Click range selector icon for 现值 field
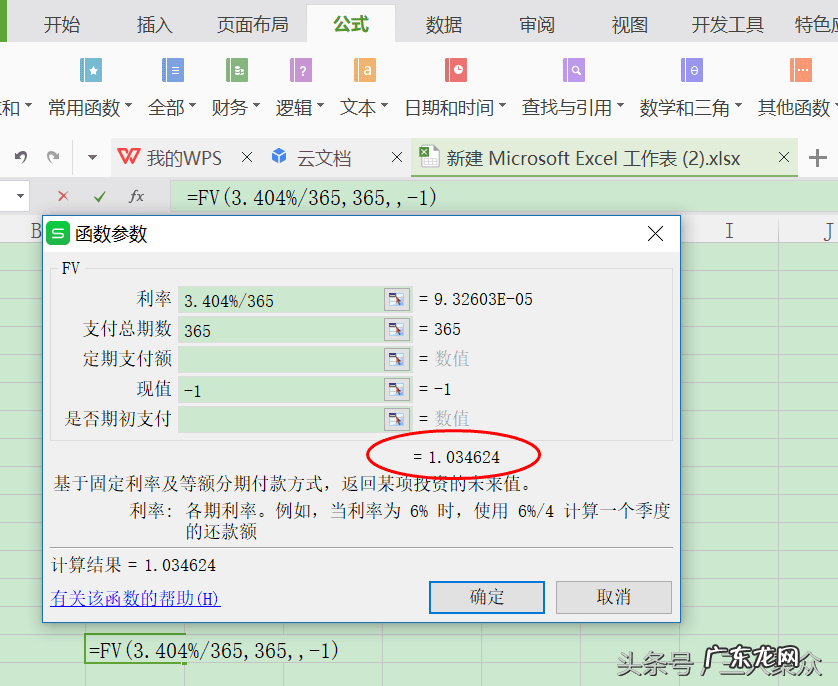 point(397,389)
